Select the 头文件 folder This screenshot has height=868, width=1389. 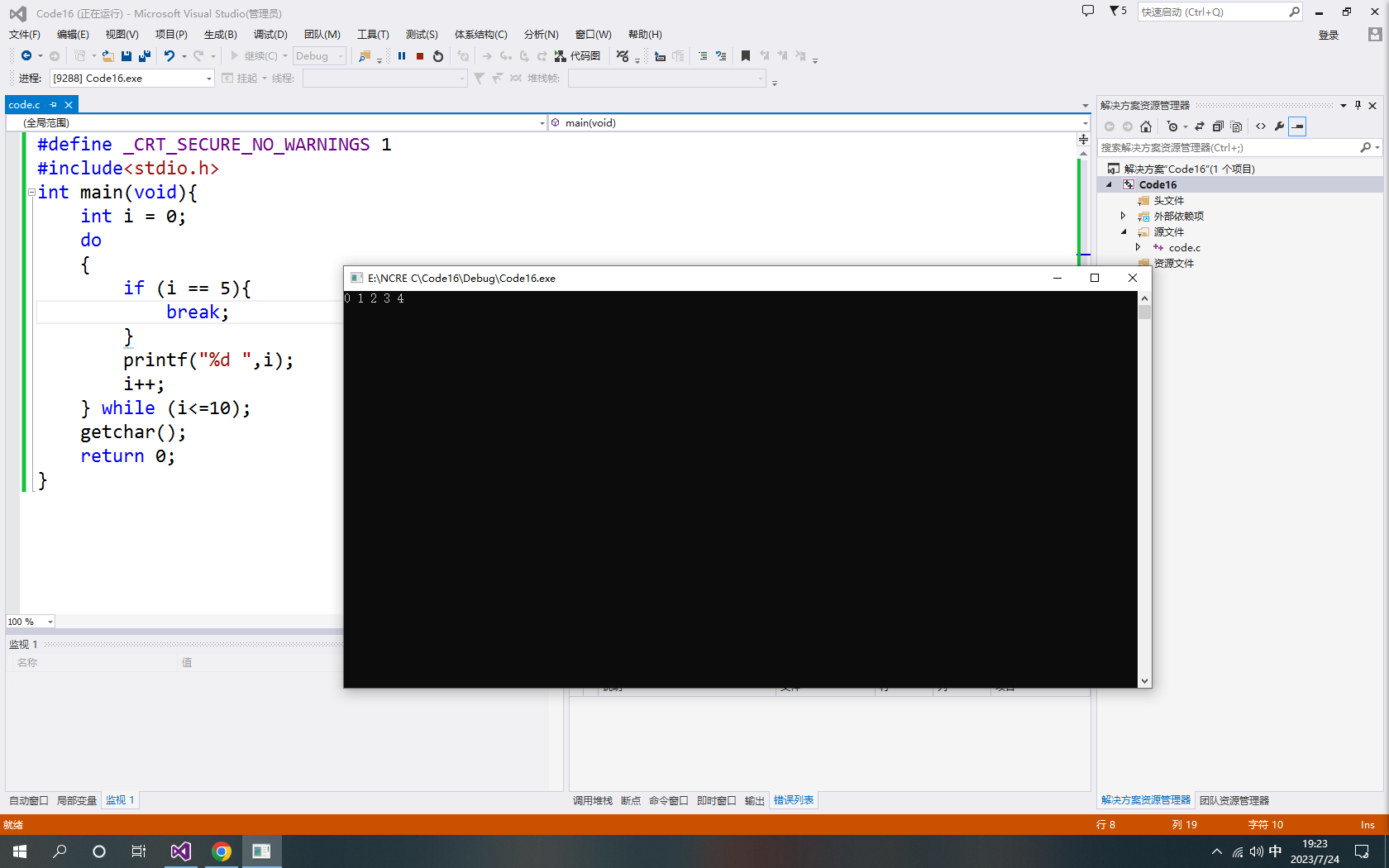point(1169,200)
